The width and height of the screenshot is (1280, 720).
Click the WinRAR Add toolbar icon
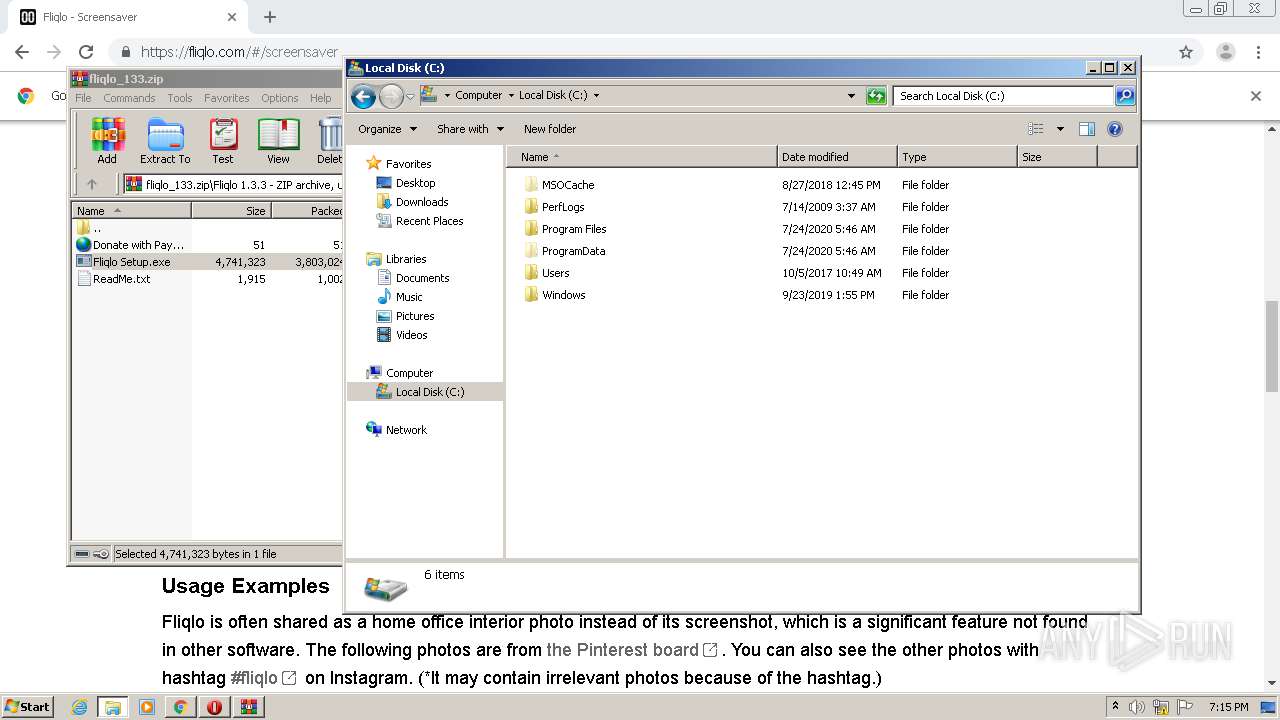pyautogui.click(x=107, y=140)
